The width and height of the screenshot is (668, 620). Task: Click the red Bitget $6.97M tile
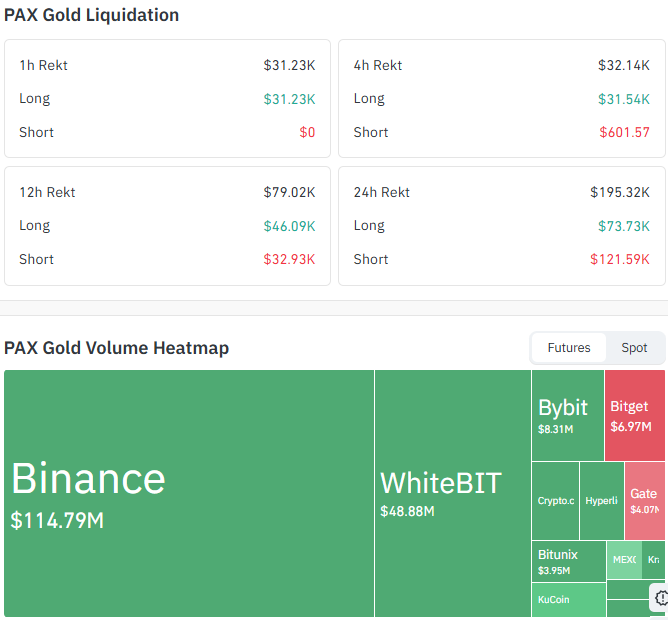coord(635,415)
